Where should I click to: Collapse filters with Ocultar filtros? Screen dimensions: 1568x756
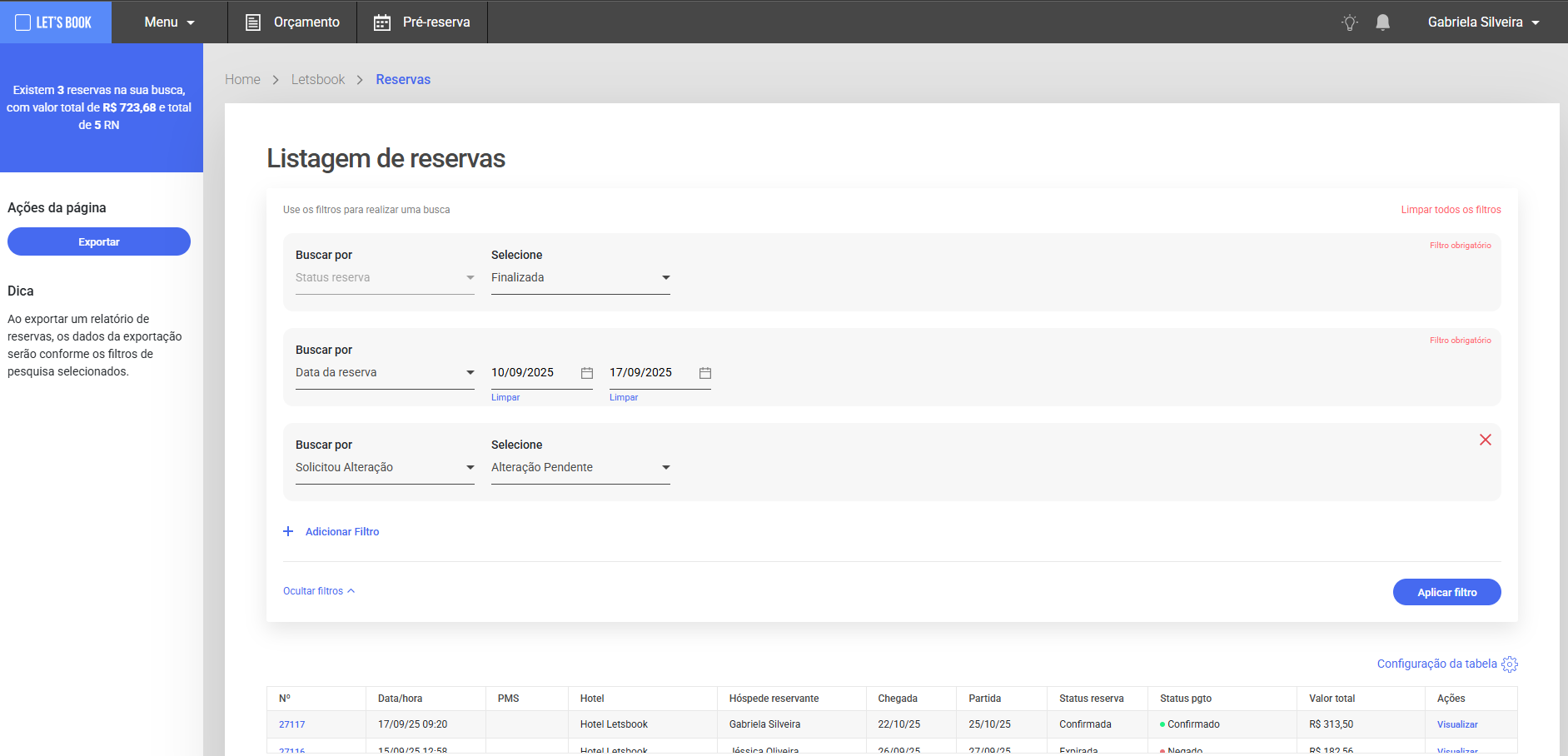(x=319, y=591)
